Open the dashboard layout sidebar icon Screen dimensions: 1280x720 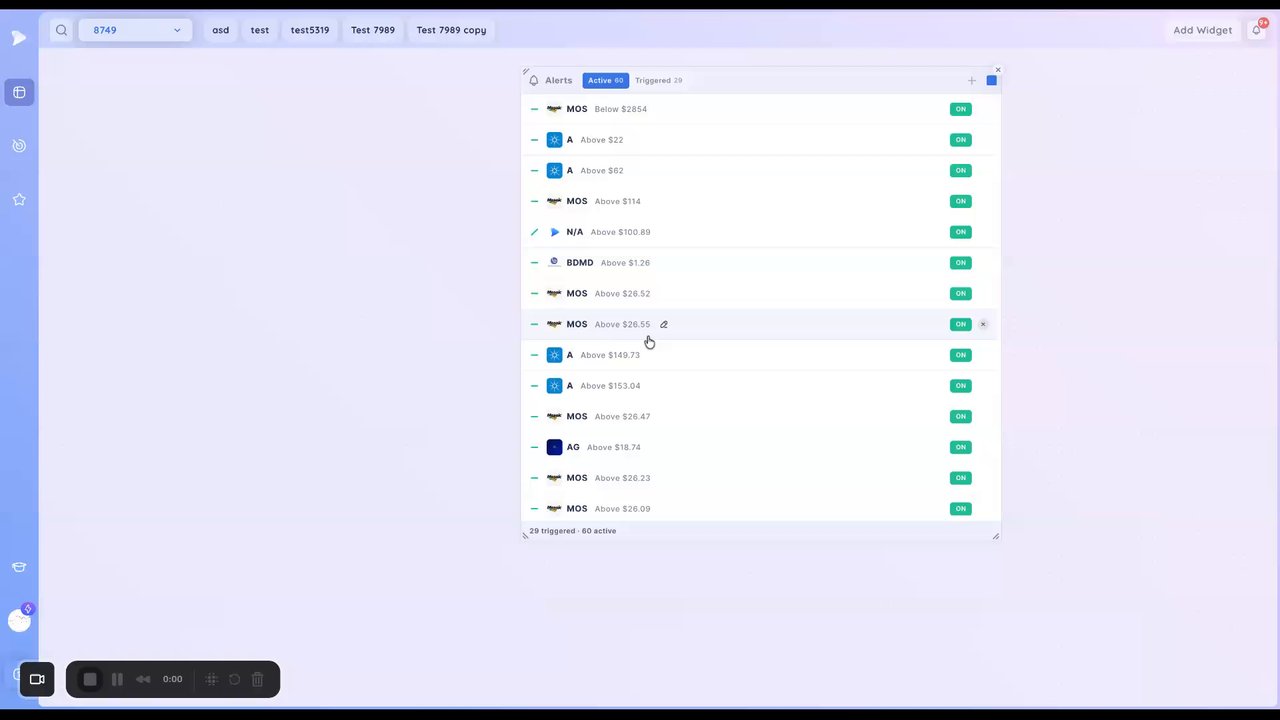[x=19, y=92]
